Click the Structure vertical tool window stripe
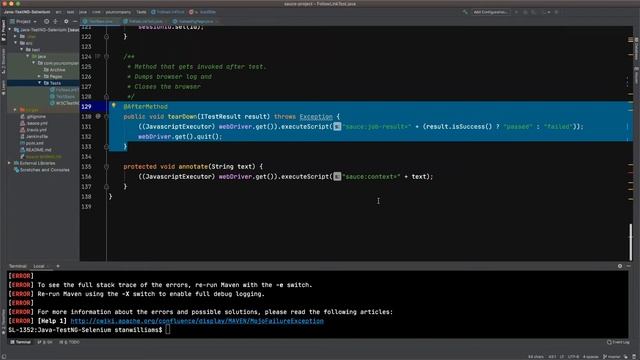This screenshot has height=360, width=640. point(3,61)
